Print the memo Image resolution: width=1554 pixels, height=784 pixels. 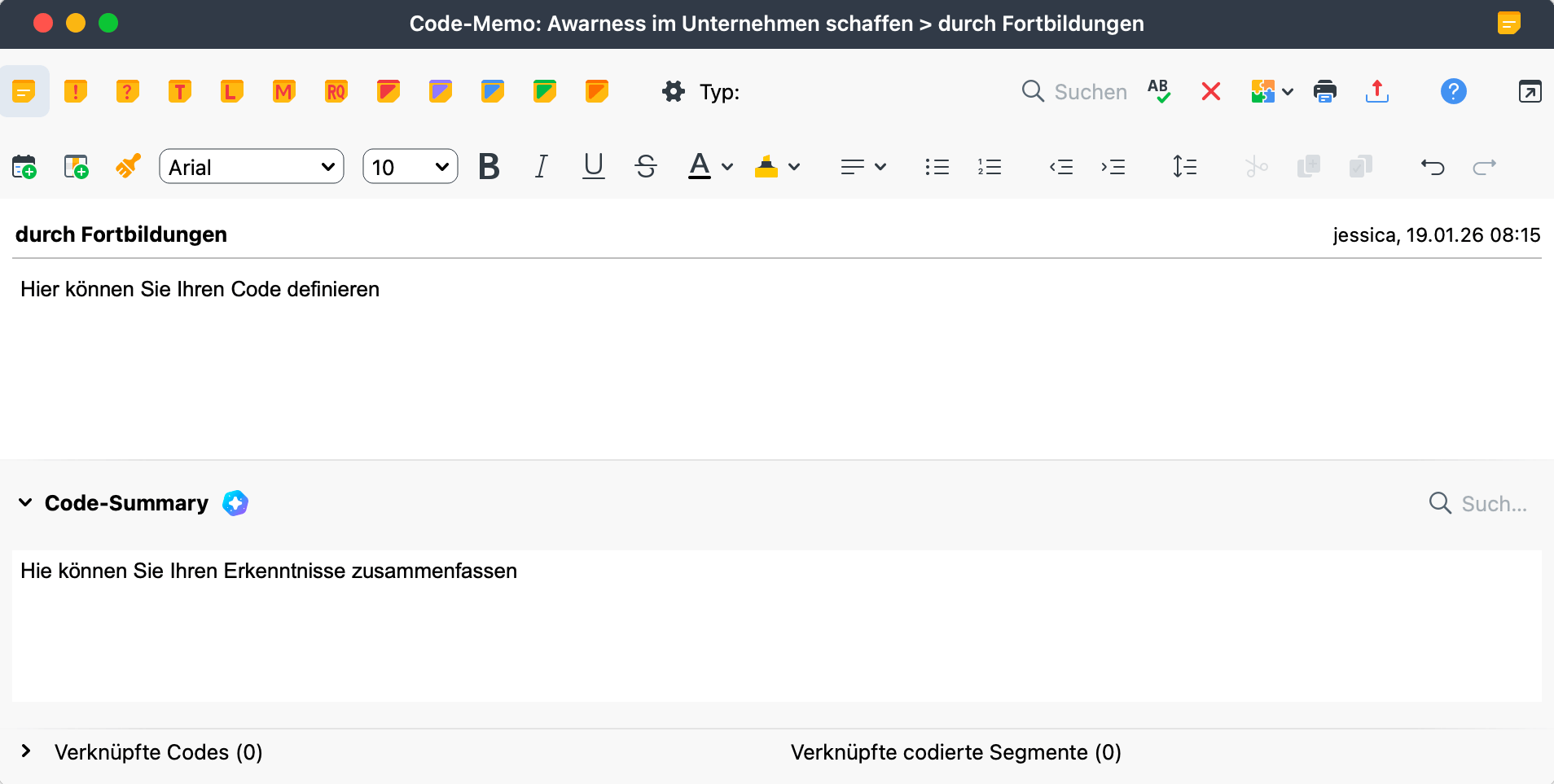tap(1325, 91)
